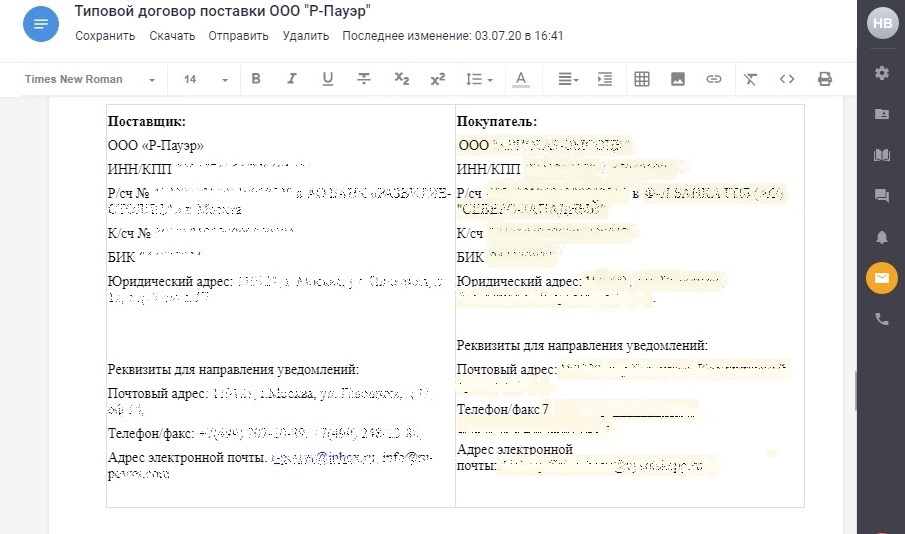Click the subscript icon

402,79
